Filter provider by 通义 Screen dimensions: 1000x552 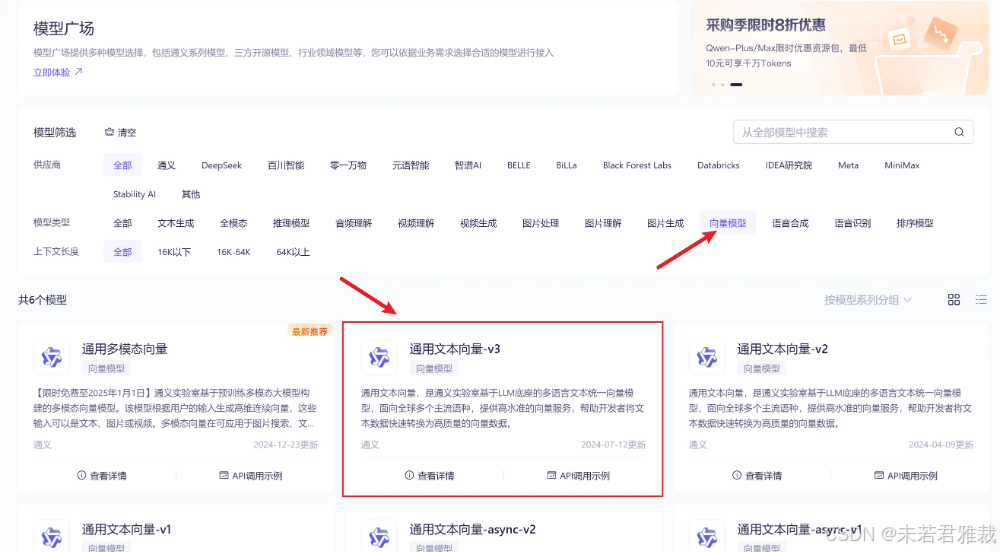point(166,165)
